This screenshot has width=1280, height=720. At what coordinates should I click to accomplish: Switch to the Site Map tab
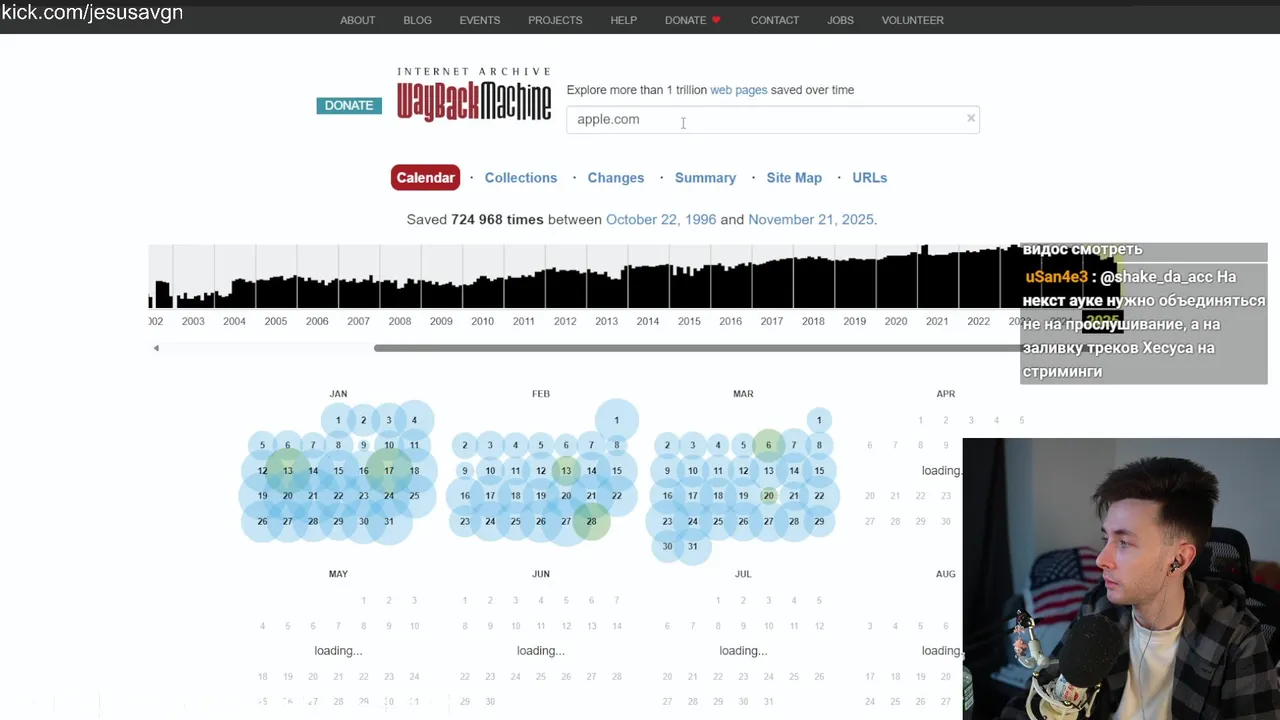point(794,178)
